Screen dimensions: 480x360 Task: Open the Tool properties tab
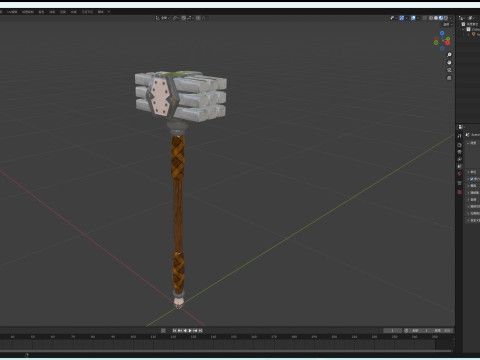(x=459, y=136)
